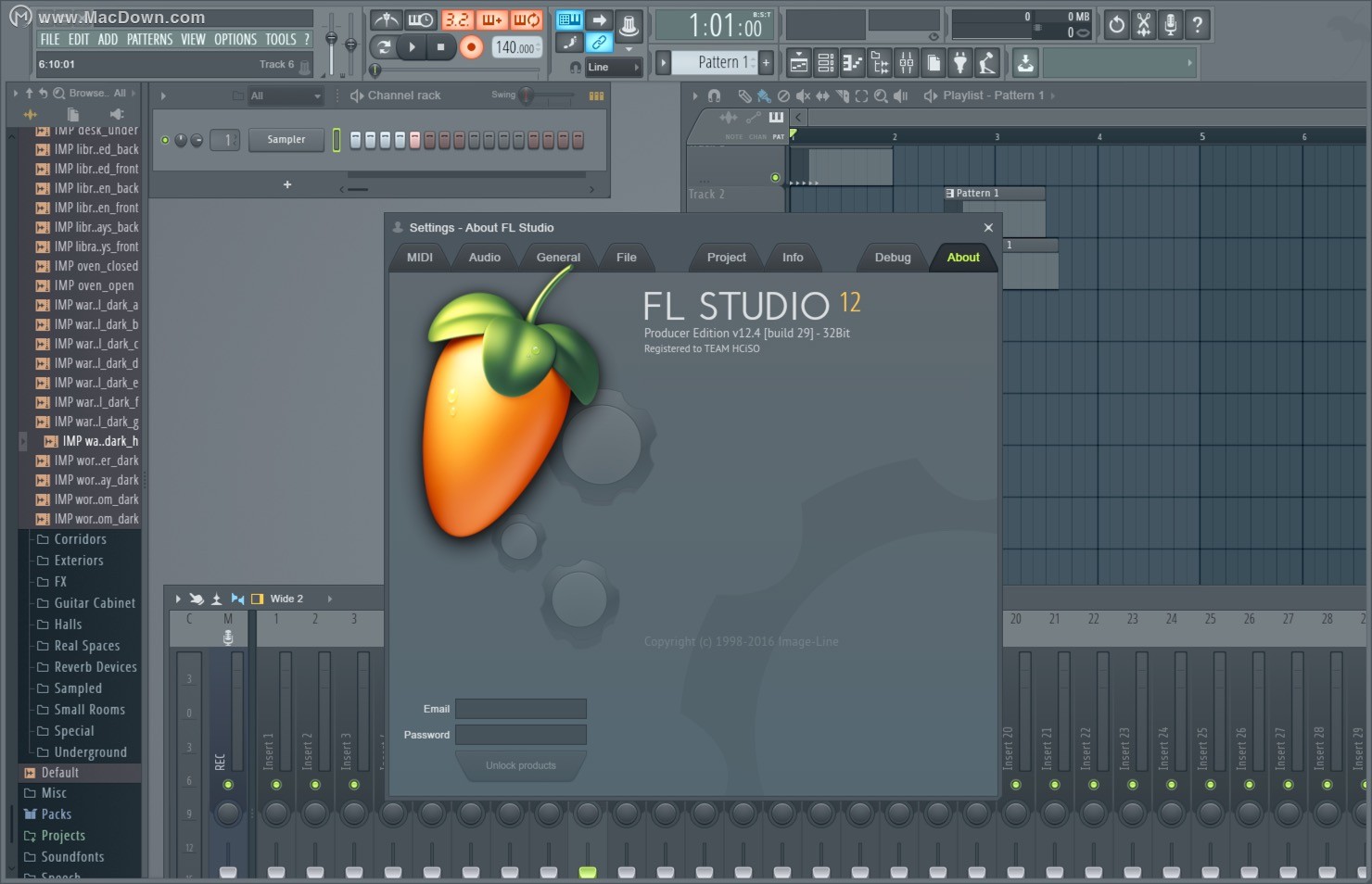Adjust the main volume slider

tap(332, 44)
